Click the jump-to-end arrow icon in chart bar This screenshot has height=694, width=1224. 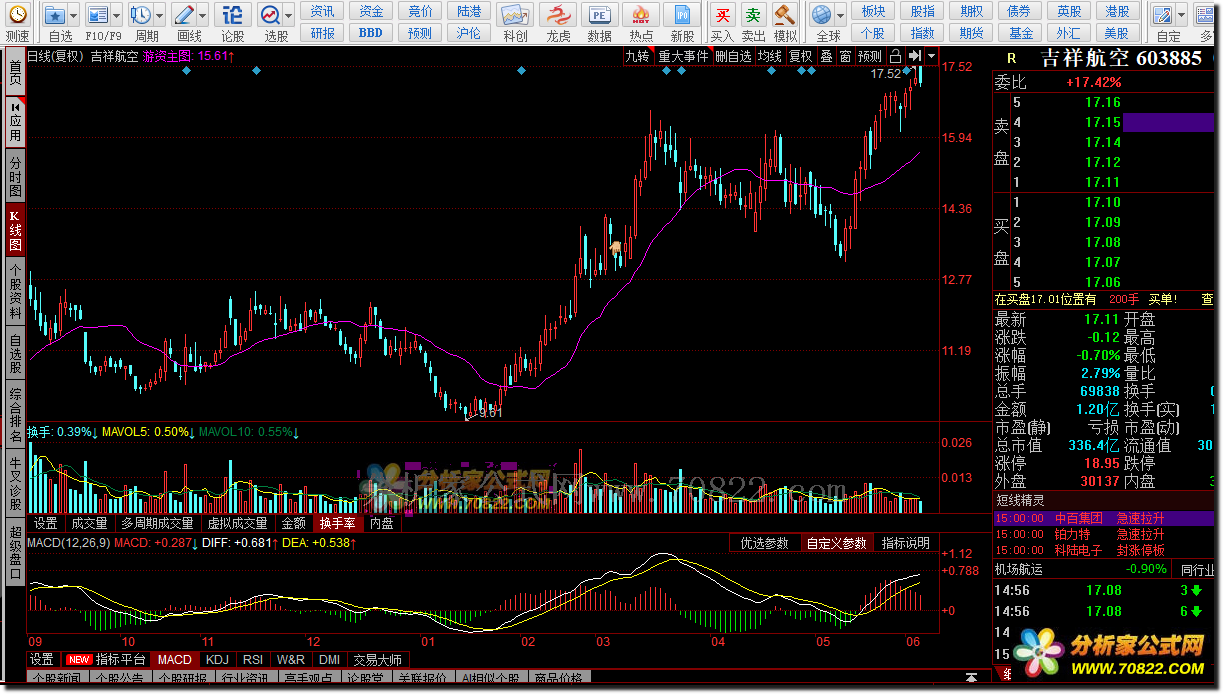coord(914,56)
